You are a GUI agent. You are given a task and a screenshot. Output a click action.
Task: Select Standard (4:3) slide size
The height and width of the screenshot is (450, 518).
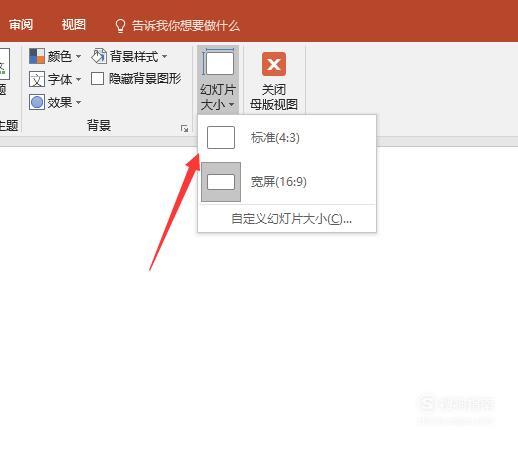287,137
